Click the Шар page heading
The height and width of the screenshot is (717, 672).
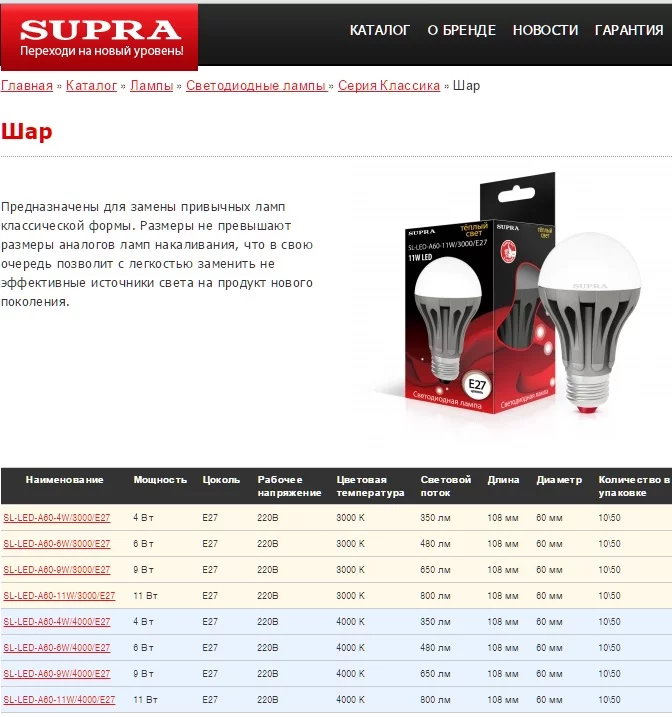[27, 132]
